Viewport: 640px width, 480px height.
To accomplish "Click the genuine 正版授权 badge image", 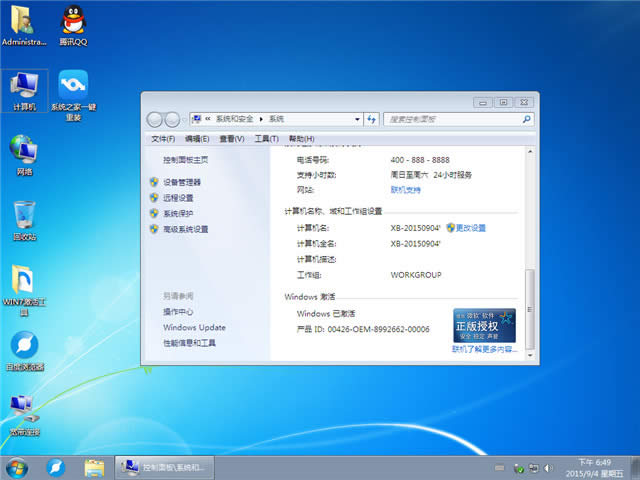I will pyautogui.click(x=484, y=326).
